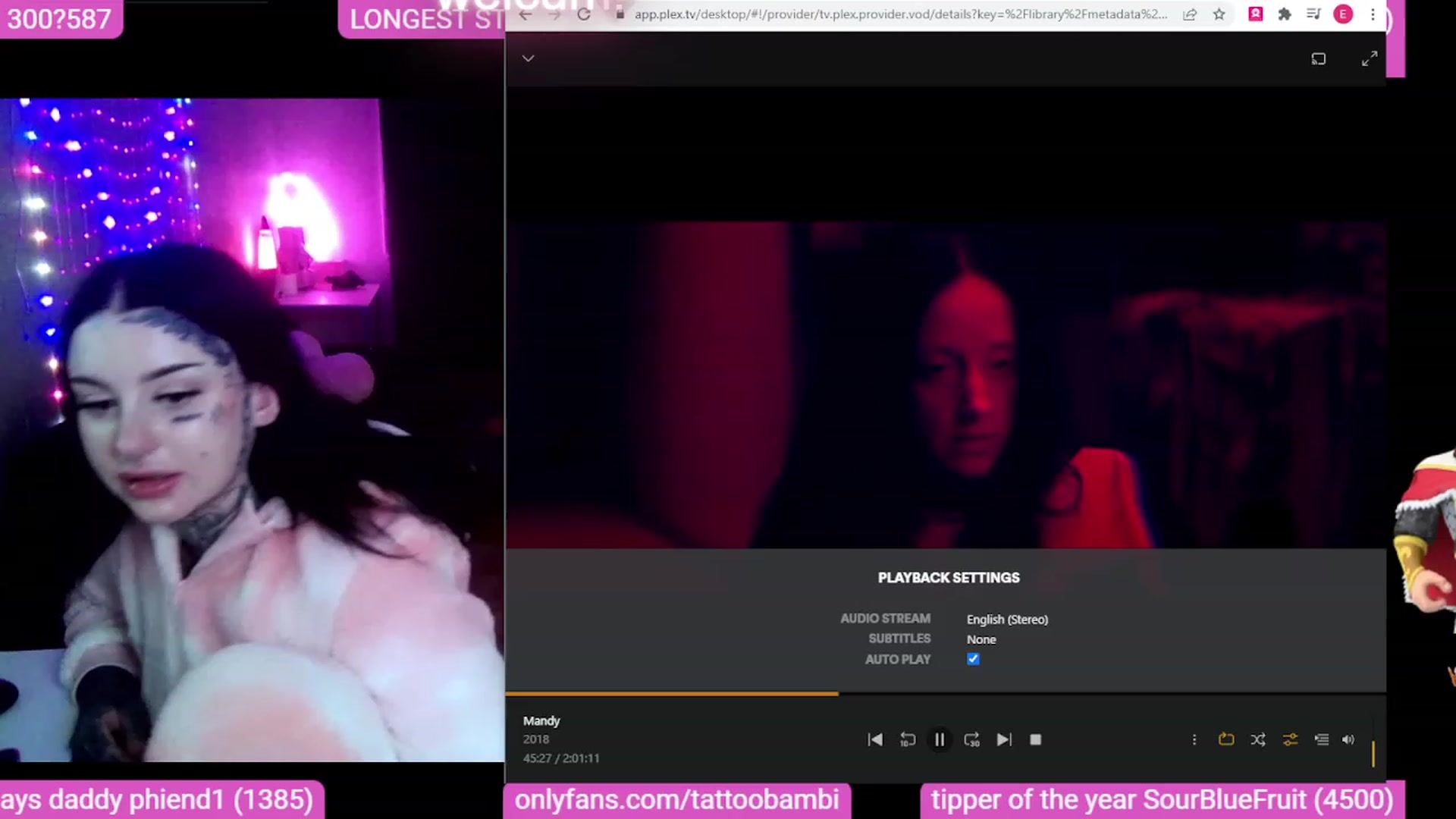Bookmark this page with the star icon
This screenshot has height=819, width=1456.
1219,14
